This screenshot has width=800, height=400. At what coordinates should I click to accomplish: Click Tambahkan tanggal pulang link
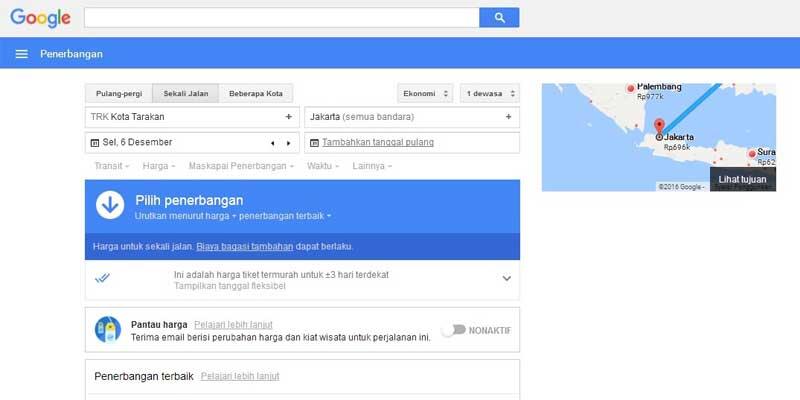pos(378,142)
